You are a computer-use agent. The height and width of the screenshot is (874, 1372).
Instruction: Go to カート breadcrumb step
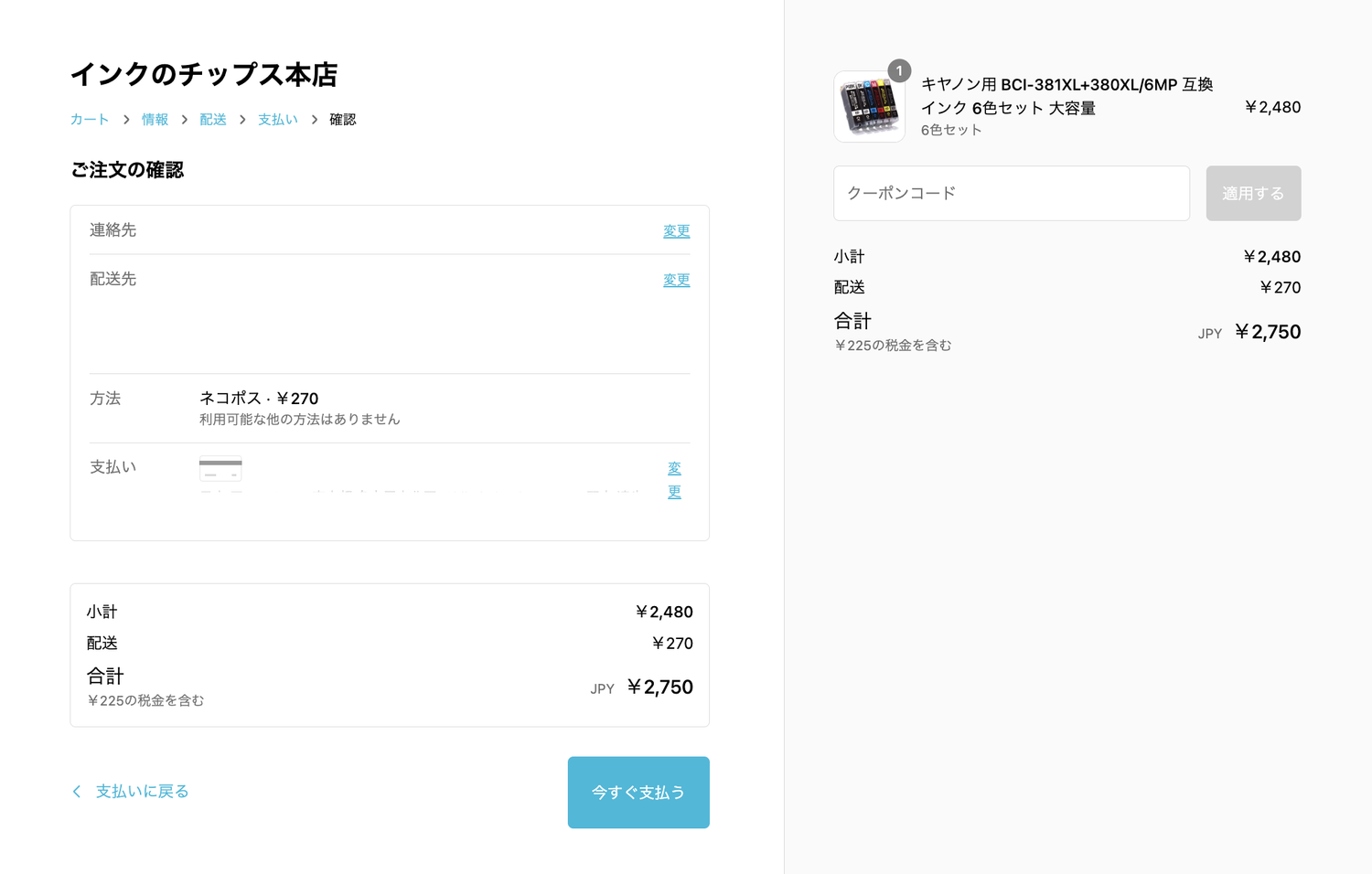[x=89, y=120]
